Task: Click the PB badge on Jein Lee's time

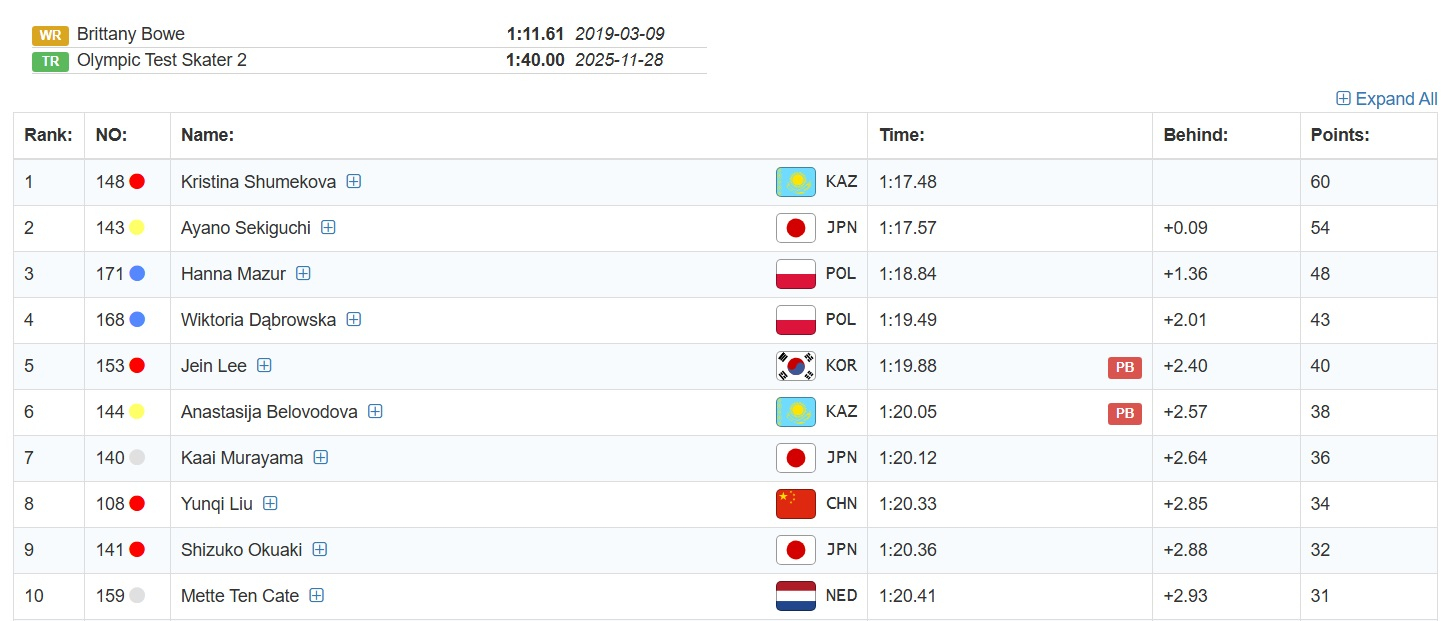Action: tap(1124, 367)
